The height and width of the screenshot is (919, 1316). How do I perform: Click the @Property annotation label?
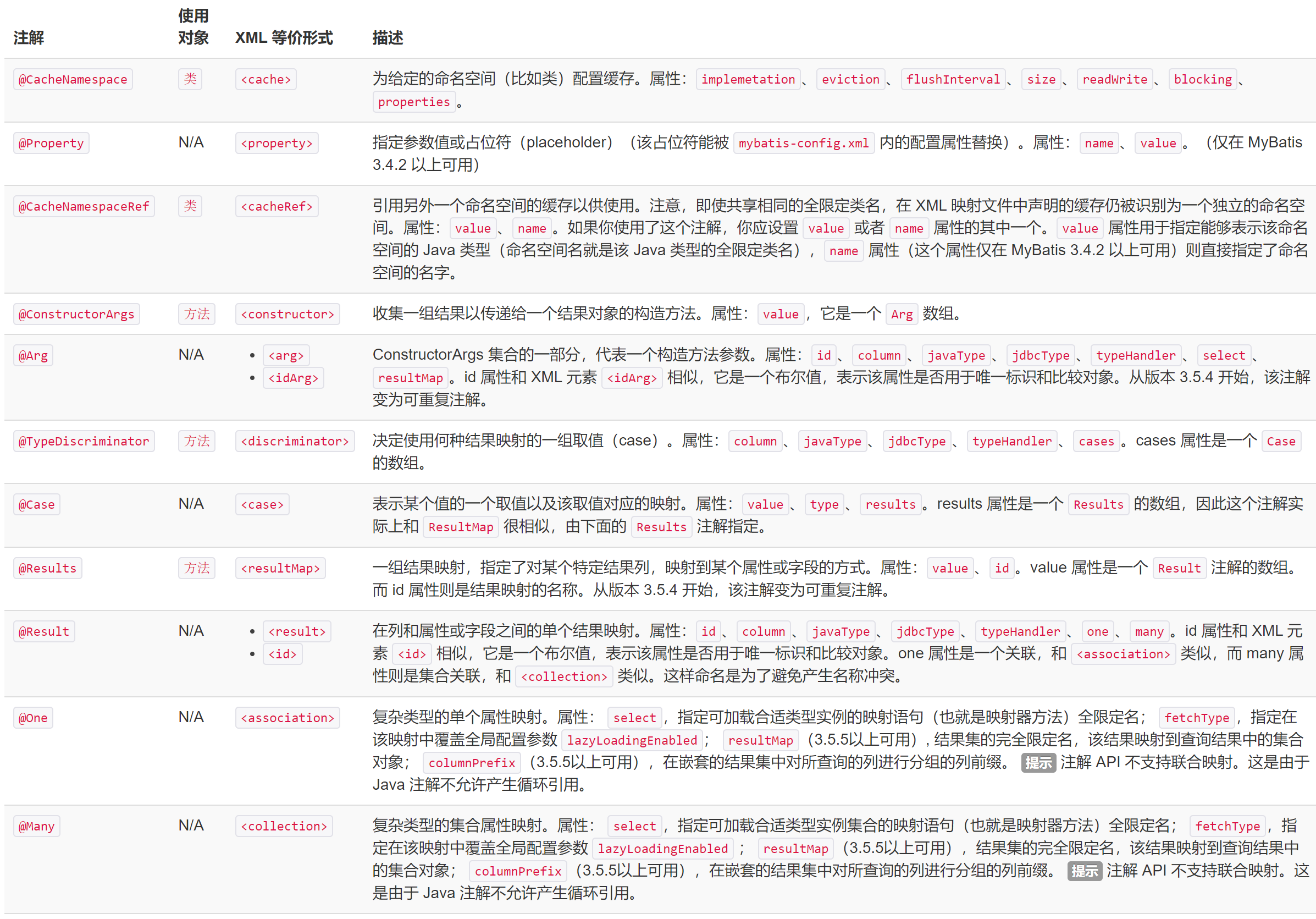[51, 143]
